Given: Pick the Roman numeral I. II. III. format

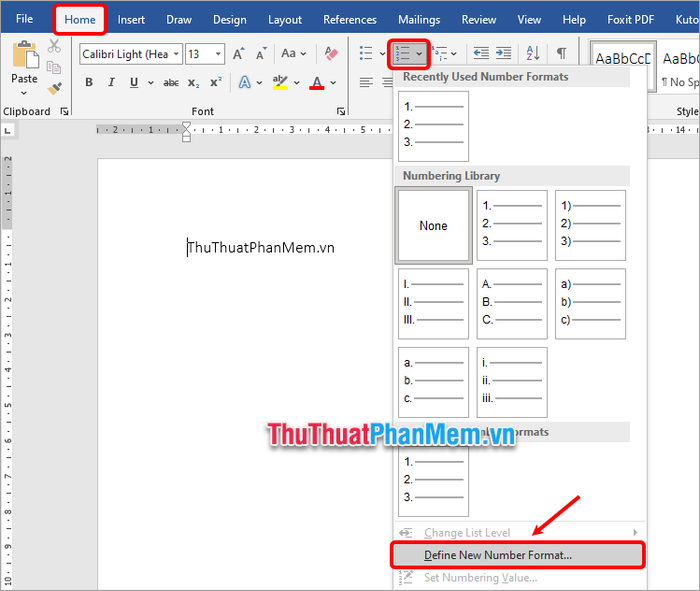Looking at the screenshot, I should point(433,304).
